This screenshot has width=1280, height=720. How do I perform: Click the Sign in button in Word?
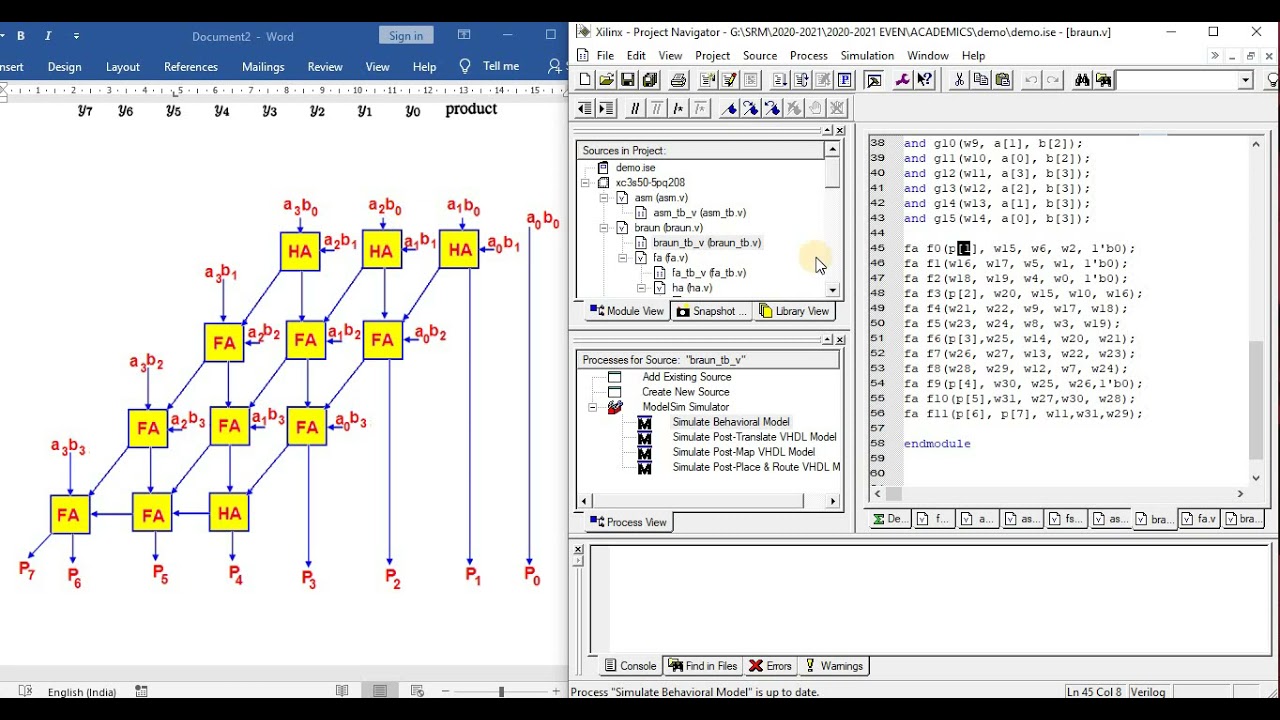[406, 36]
